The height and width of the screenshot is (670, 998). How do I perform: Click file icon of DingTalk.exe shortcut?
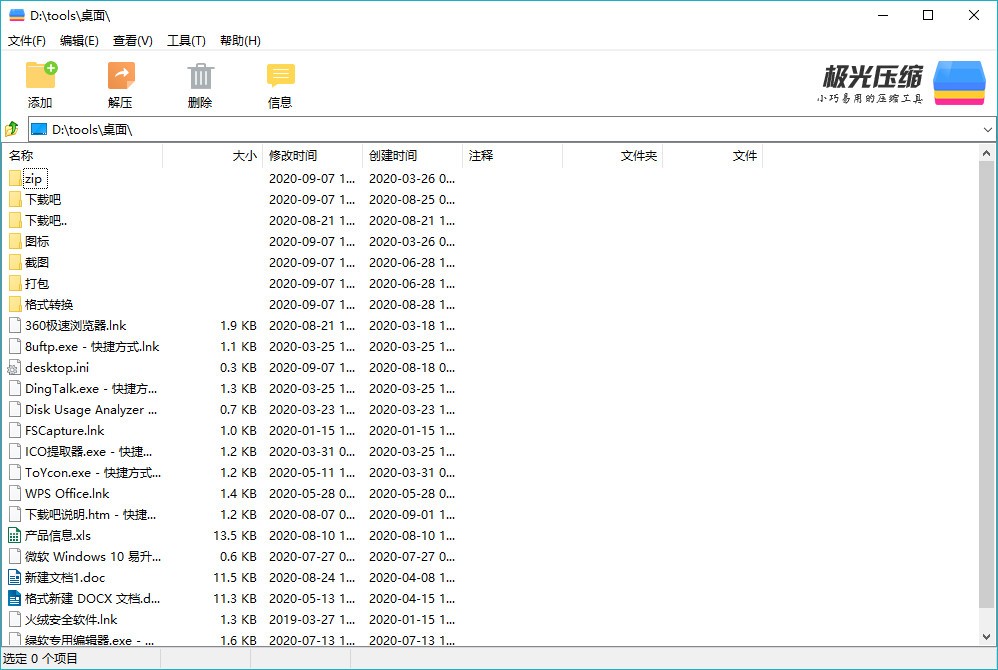click(x=15, y=388)
